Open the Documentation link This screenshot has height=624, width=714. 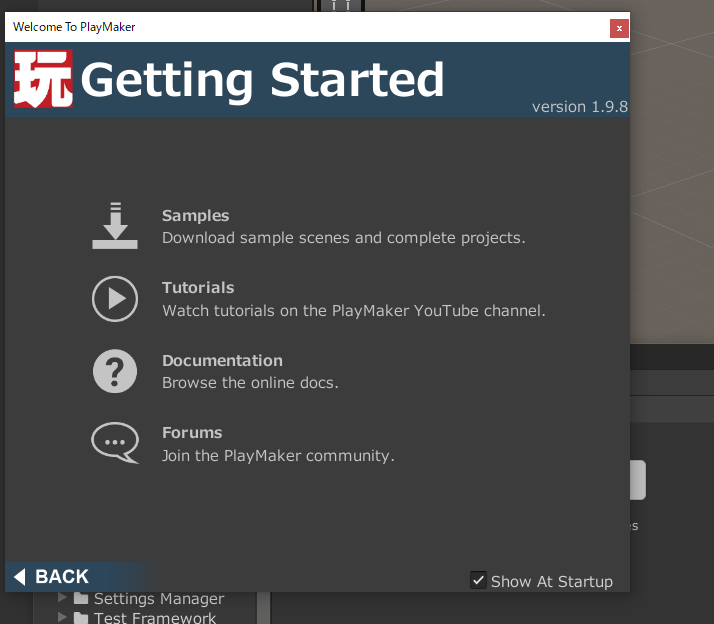coord(222,361)
